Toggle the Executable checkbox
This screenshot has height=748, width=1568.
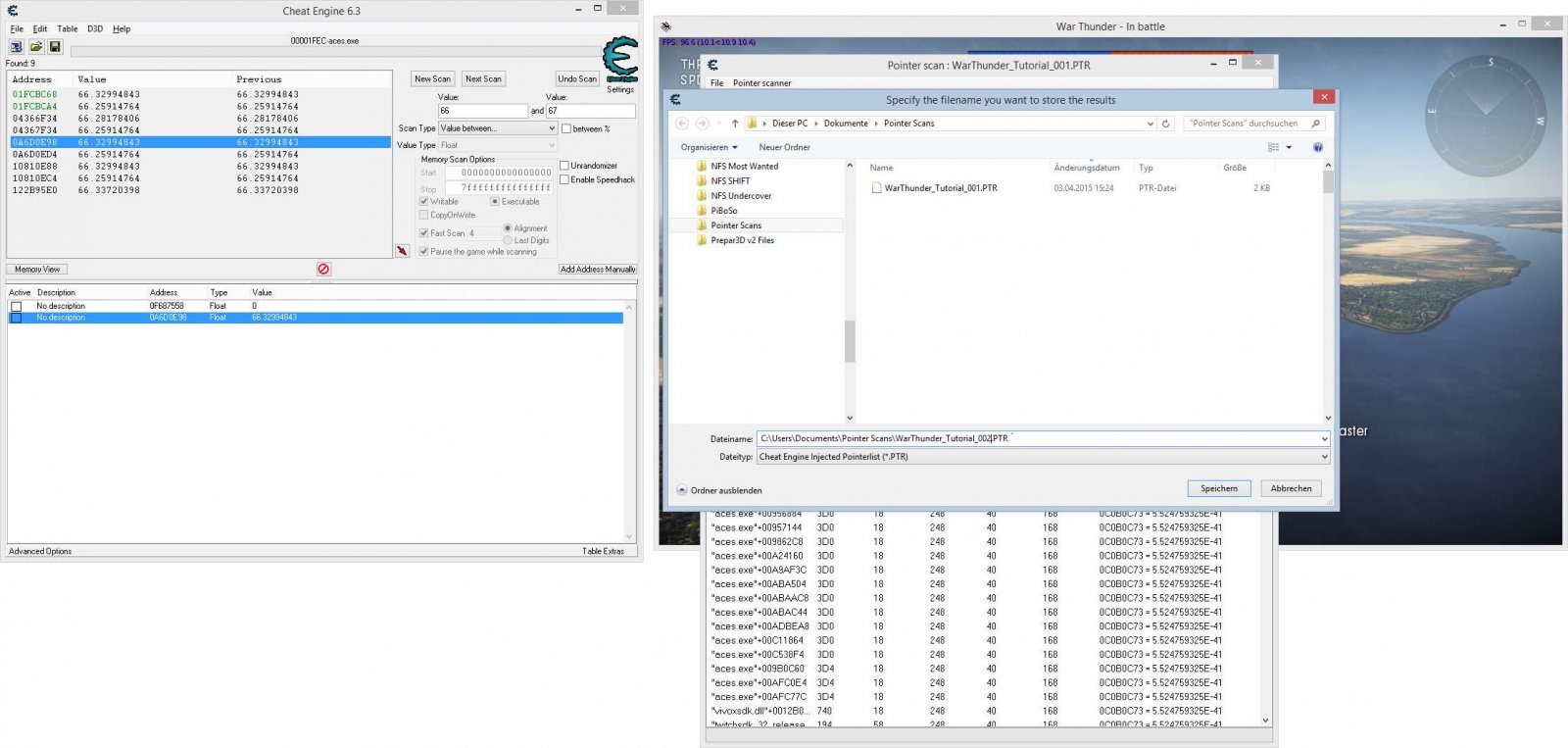495,201
